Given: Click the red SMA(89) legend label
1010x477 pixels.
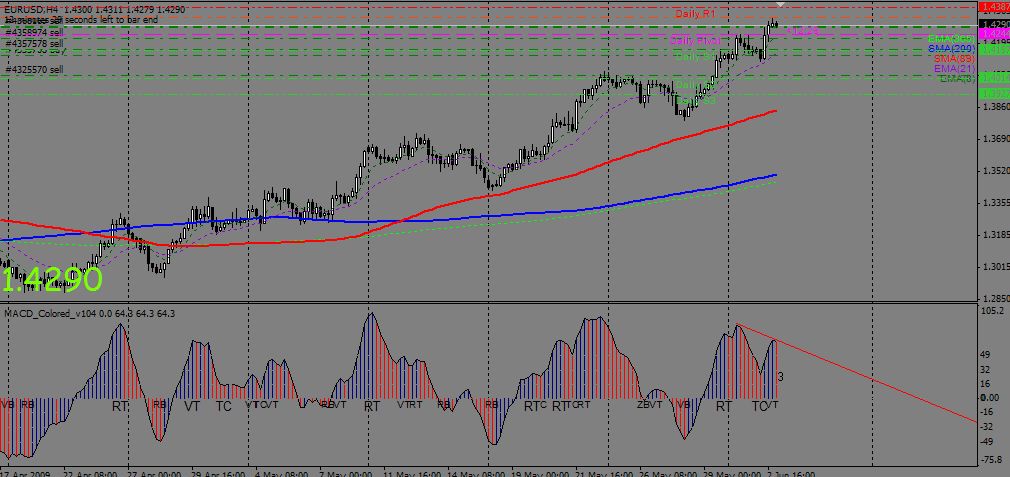Looking at the screenshot, I should tap(954, 58).
